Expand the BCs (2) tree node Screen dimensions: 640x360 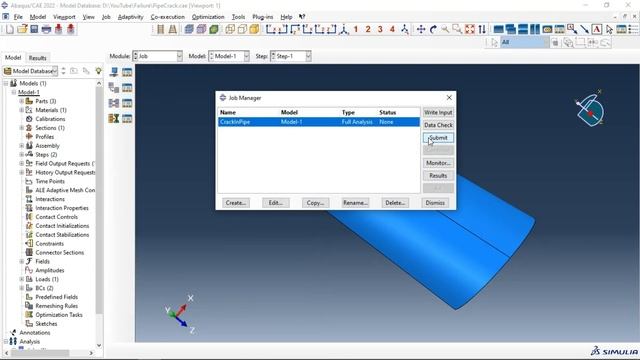[x=22, y=288]
